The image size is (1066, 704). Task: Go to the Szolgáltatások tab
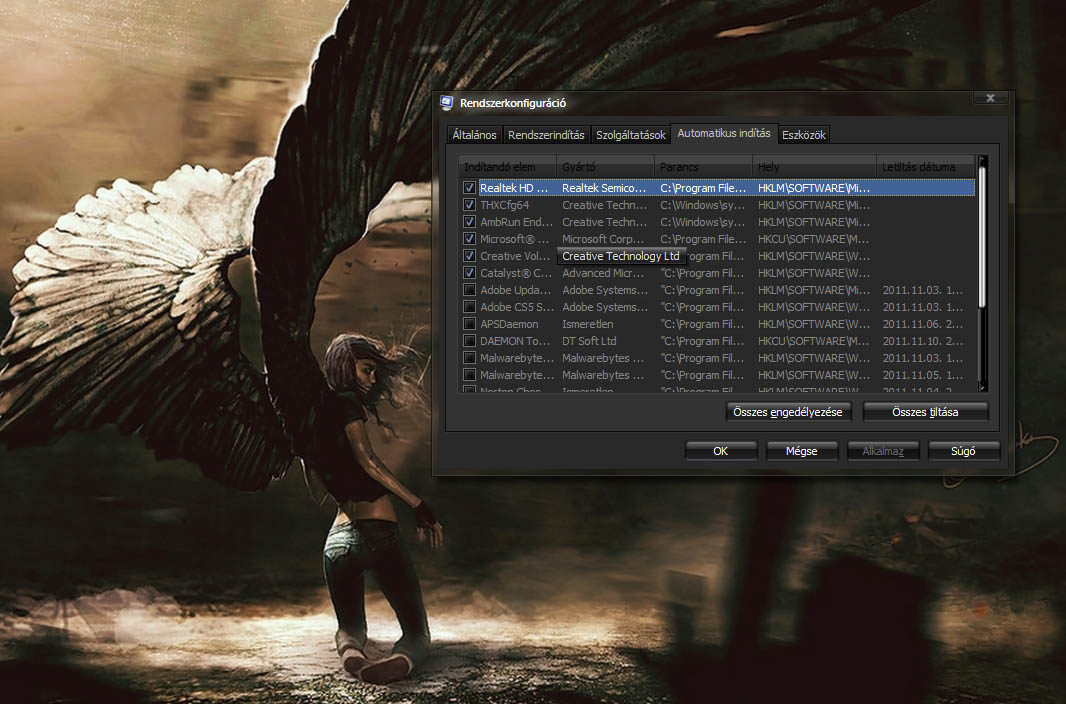[x=630, y=135]
